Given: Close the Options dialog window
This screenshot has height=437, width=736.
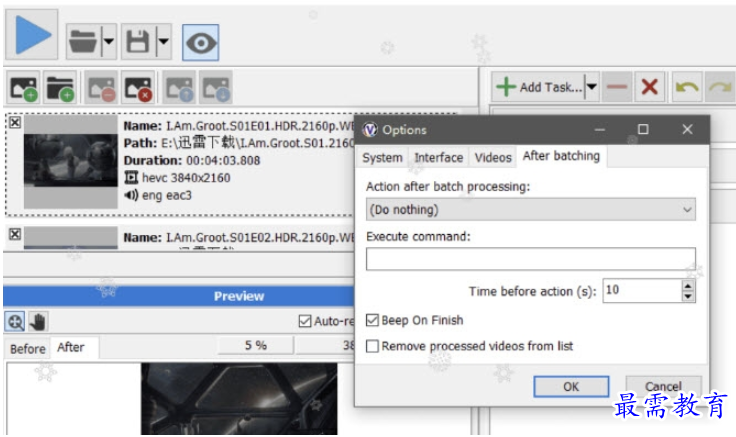Looking at the screenshot, I should point(687,130).
